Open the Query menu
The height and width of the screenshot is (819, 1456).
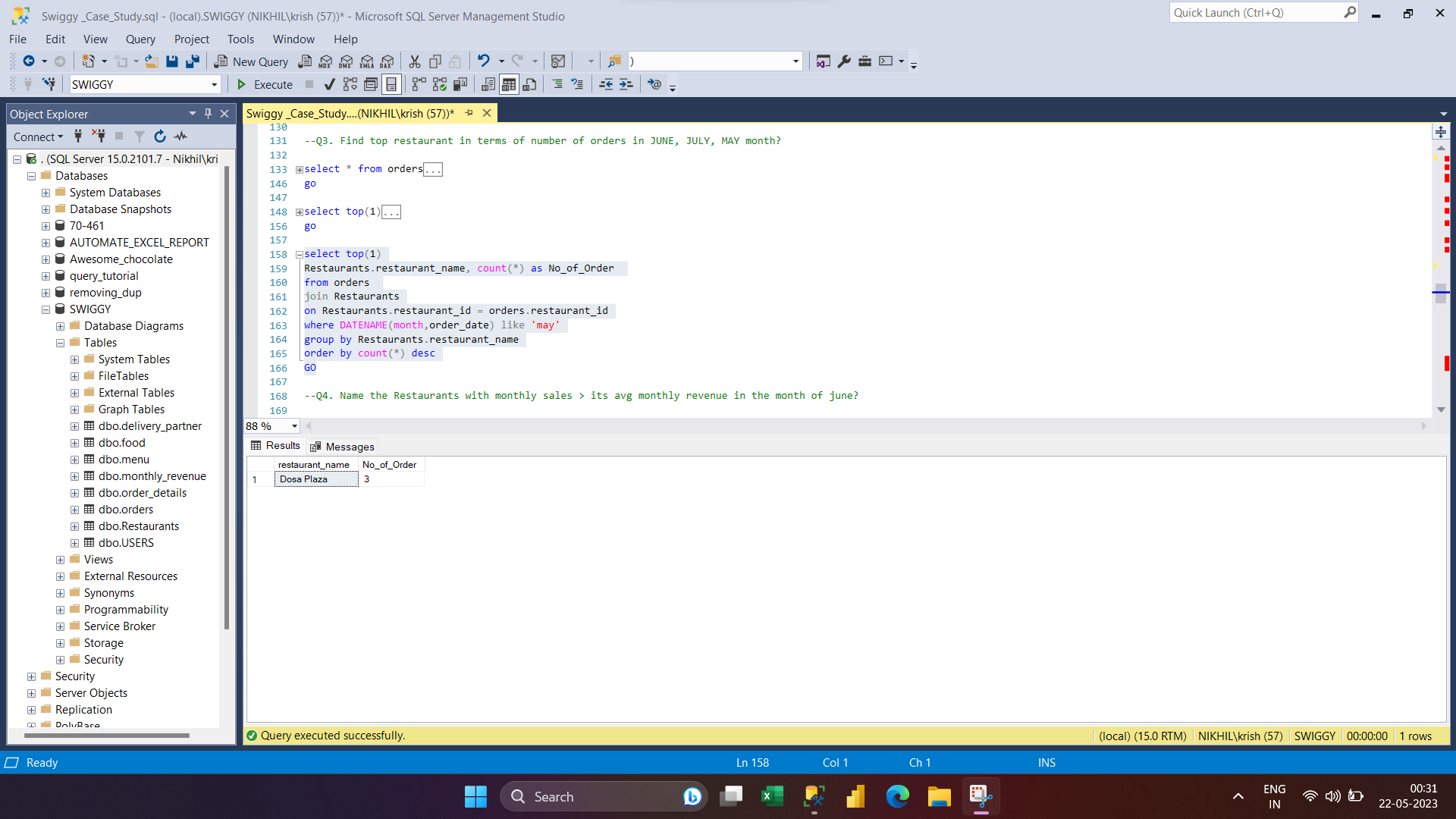pyautogui.click(x=140, y=39)
